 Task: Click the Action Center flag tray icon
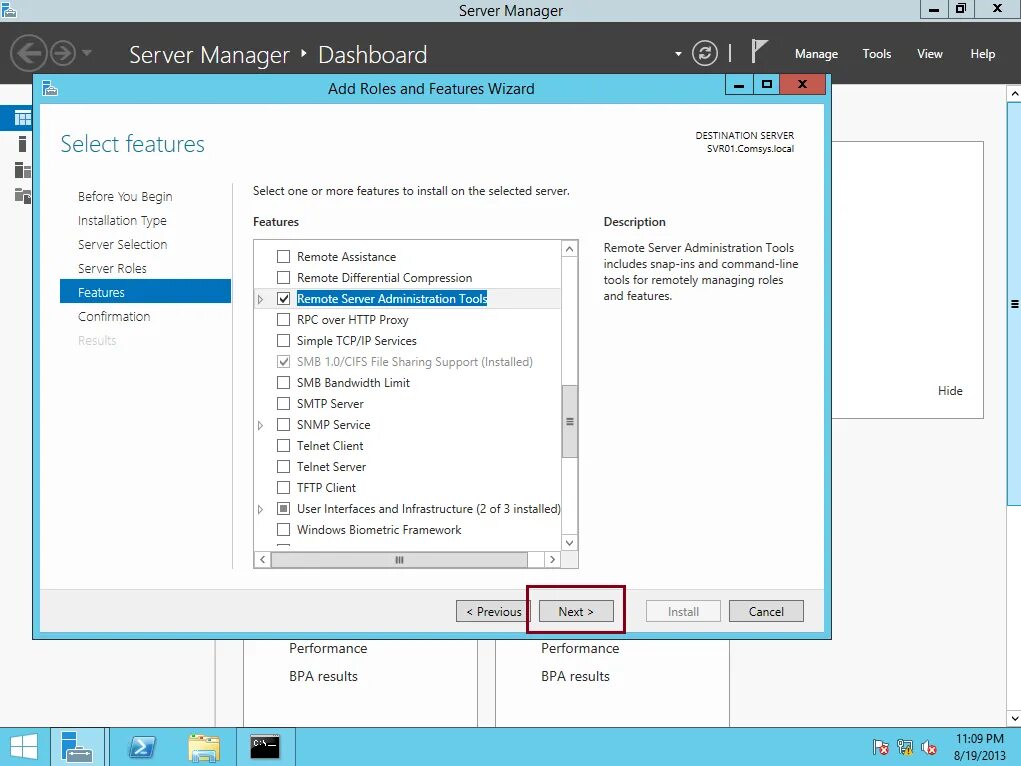coord(880,747)
